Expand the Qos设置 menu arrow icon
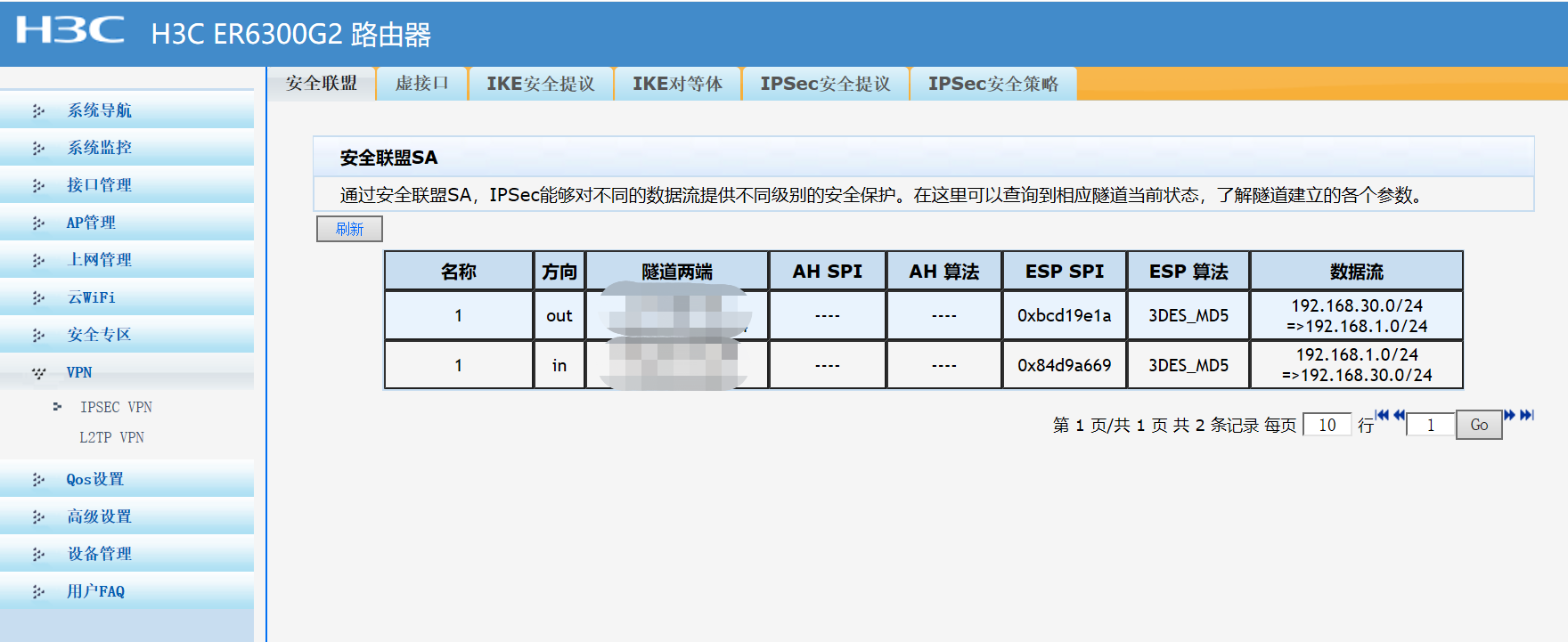Viewport: 1568px width, 642px height. point(38,479)
